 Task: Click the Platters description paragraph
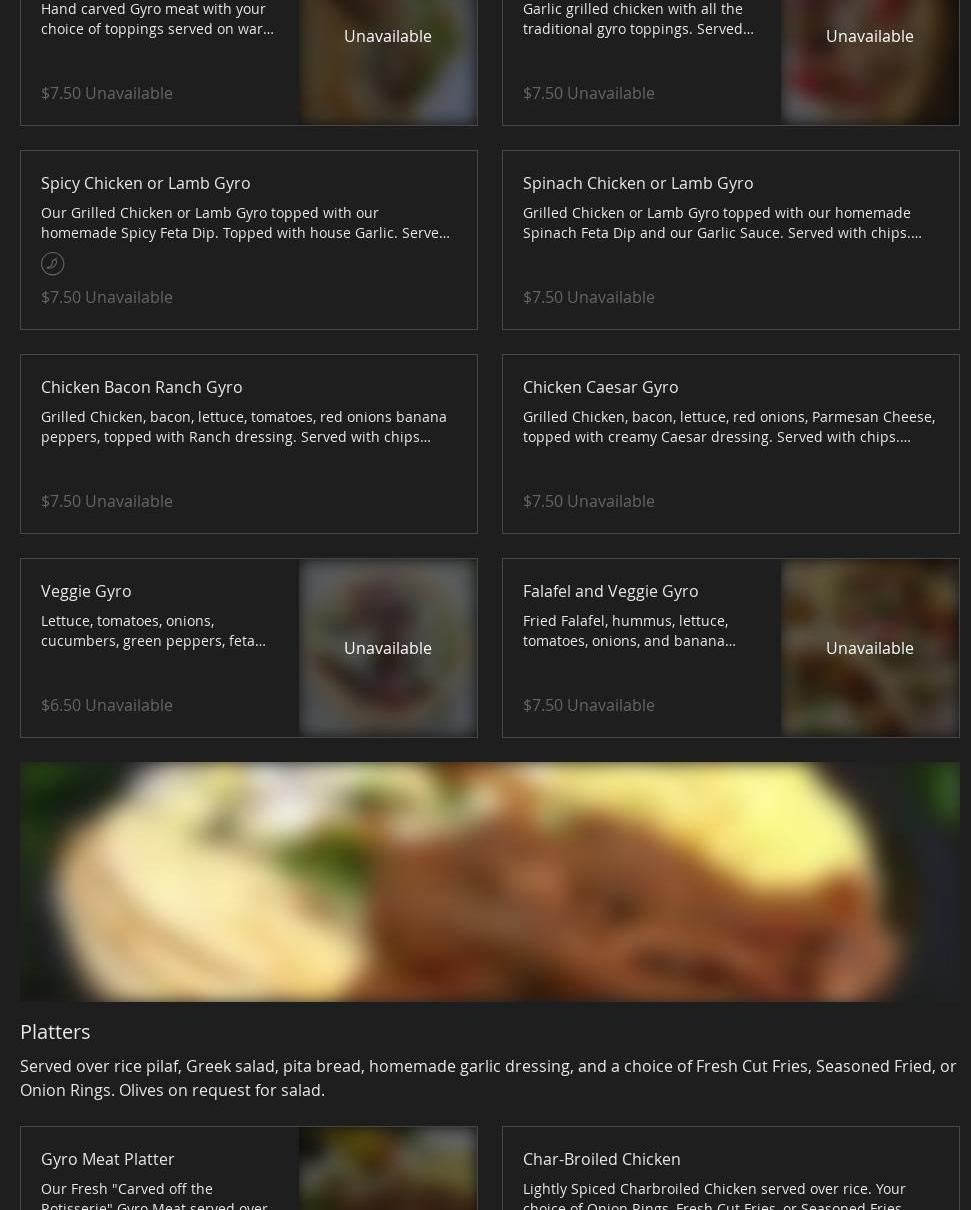[x=488, y=1078]
